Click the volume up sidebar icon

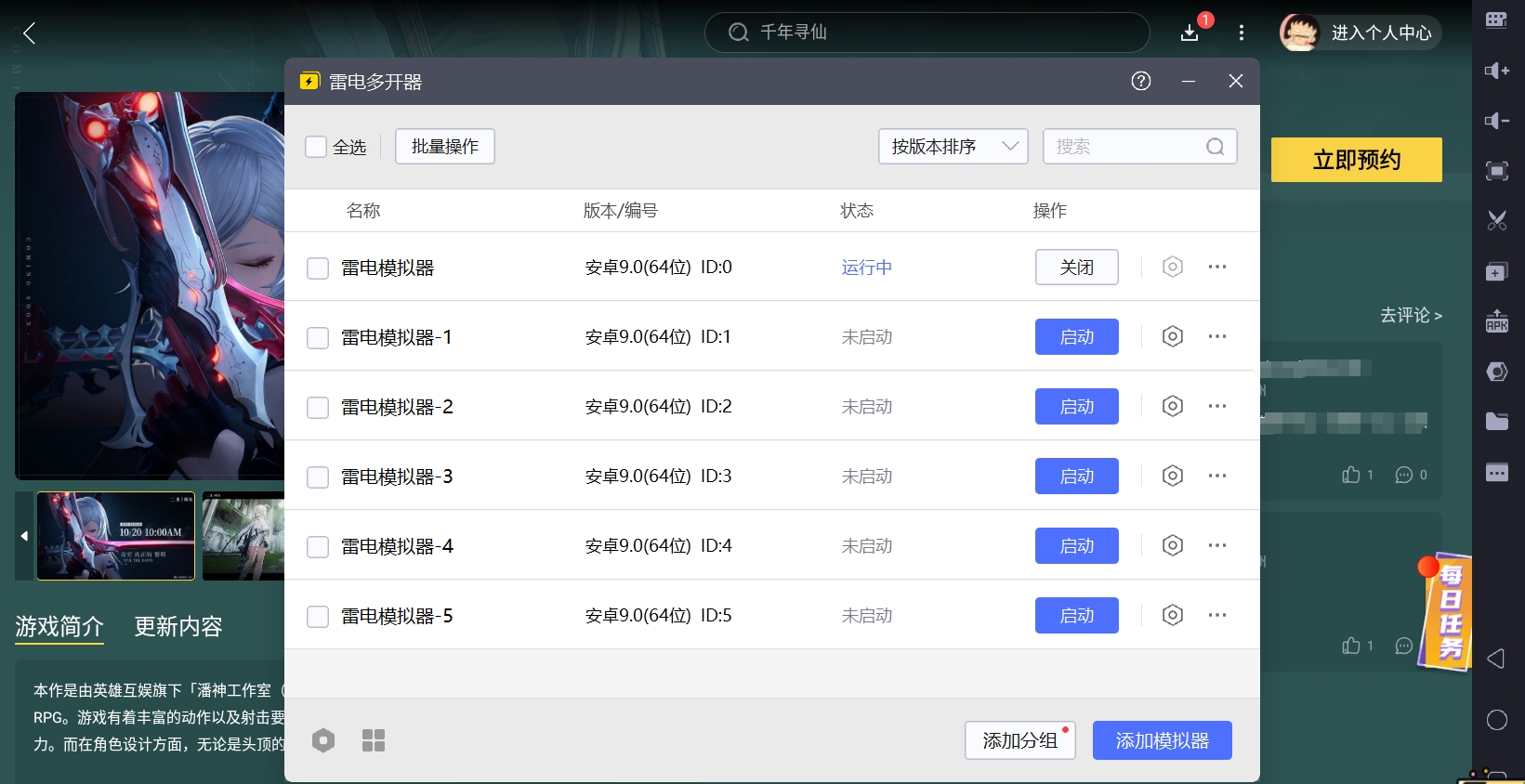1496,72
